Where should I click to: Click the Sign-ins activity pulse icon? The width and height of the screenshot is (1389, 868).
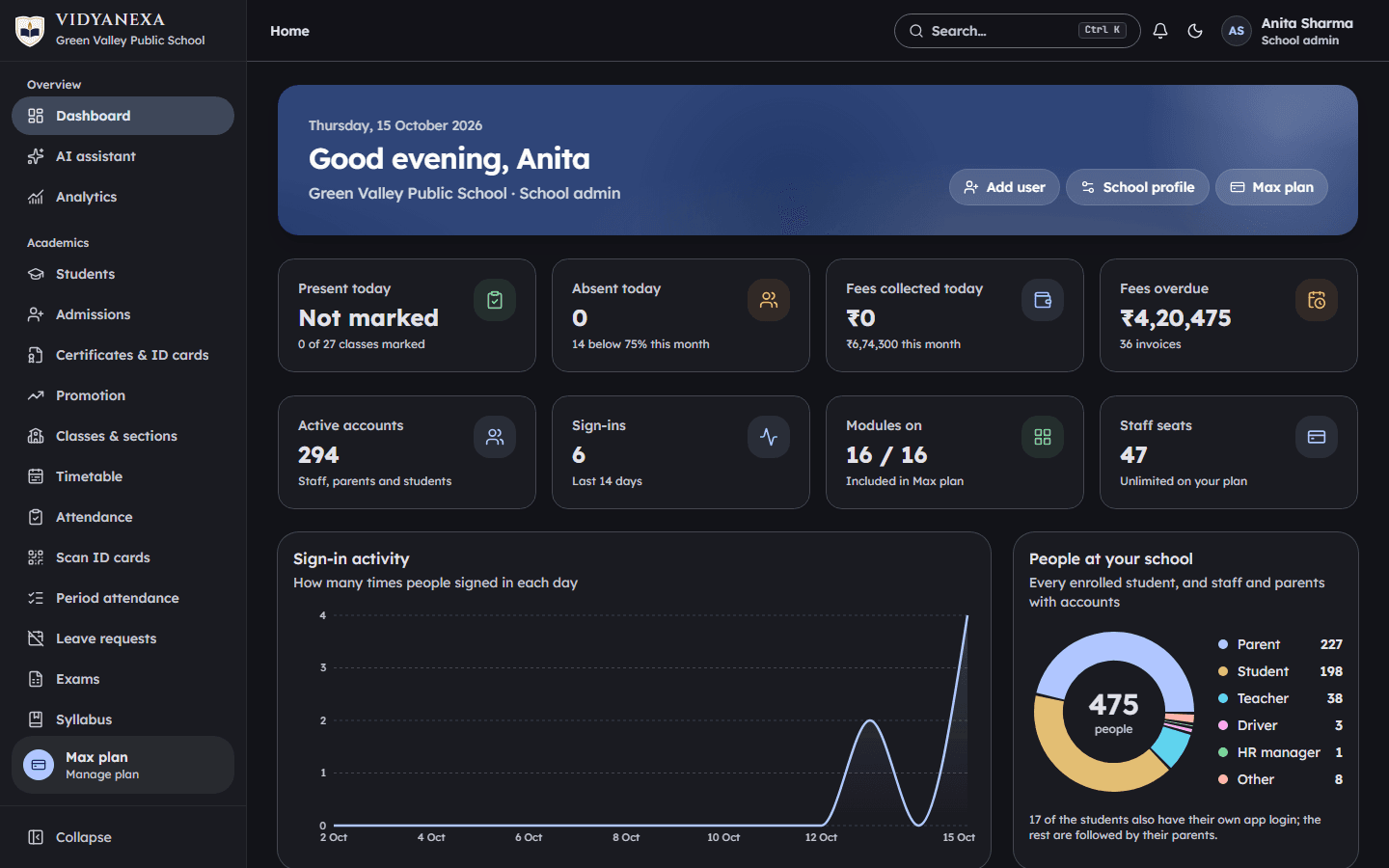point(769,437)
